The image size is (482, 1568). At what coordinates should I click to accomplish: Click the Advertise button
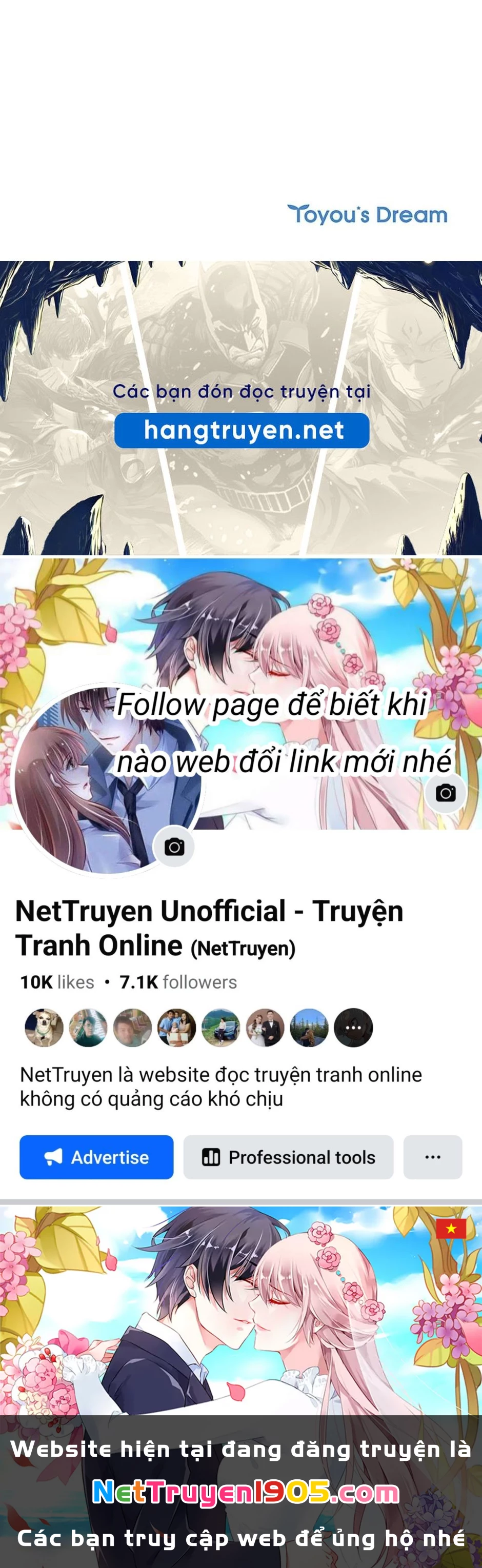point(96,1157)
